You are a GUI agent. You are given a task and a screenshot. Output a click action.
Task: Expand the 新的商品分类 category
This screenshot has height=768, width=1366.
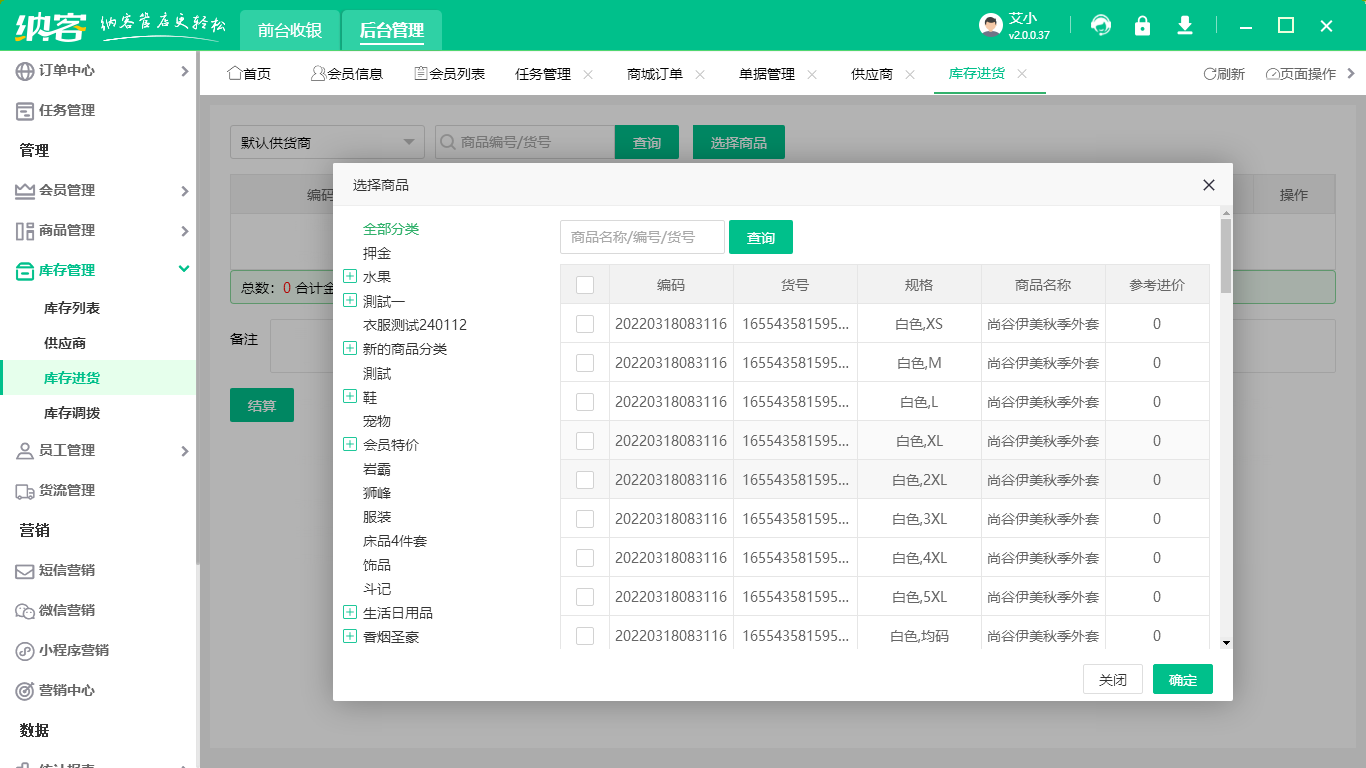click(350, 348)
